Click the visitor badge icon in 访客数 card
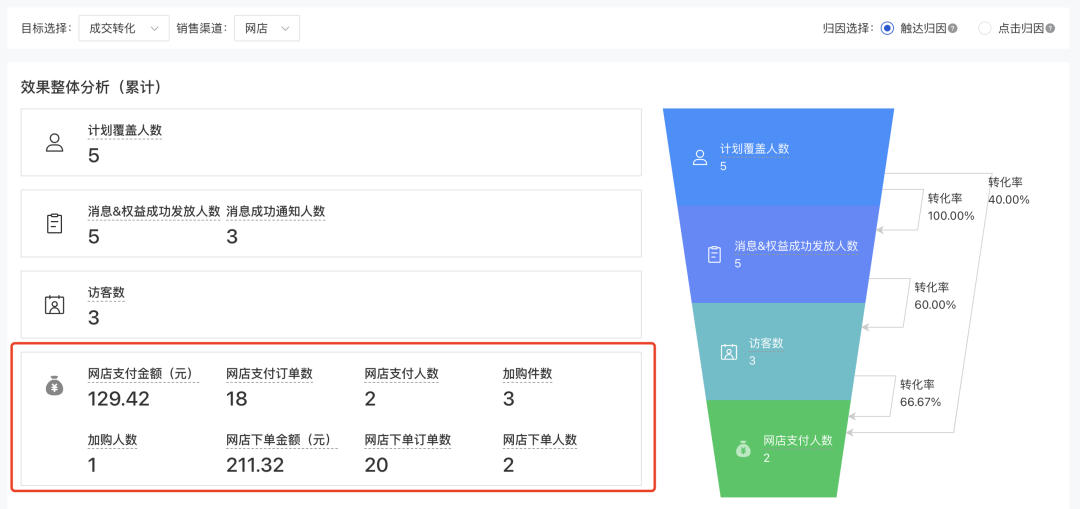 tap(54, 304)
